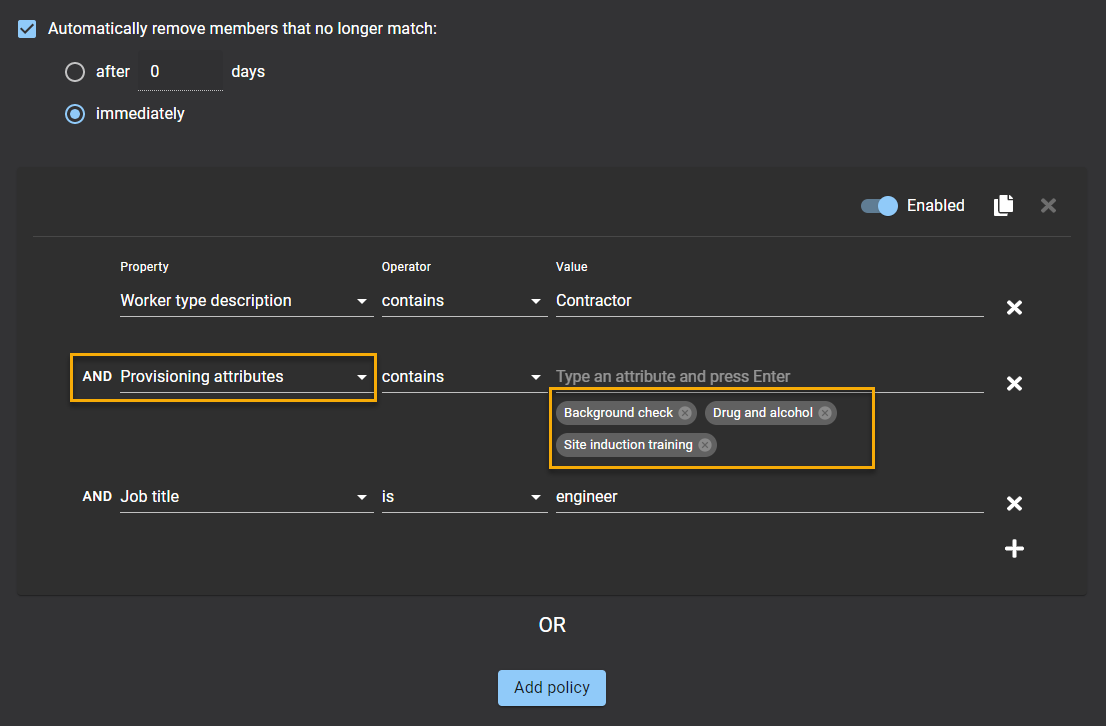
Task: Uncheck Automatically remove members checkbox
Action: [x=28, y=29]
